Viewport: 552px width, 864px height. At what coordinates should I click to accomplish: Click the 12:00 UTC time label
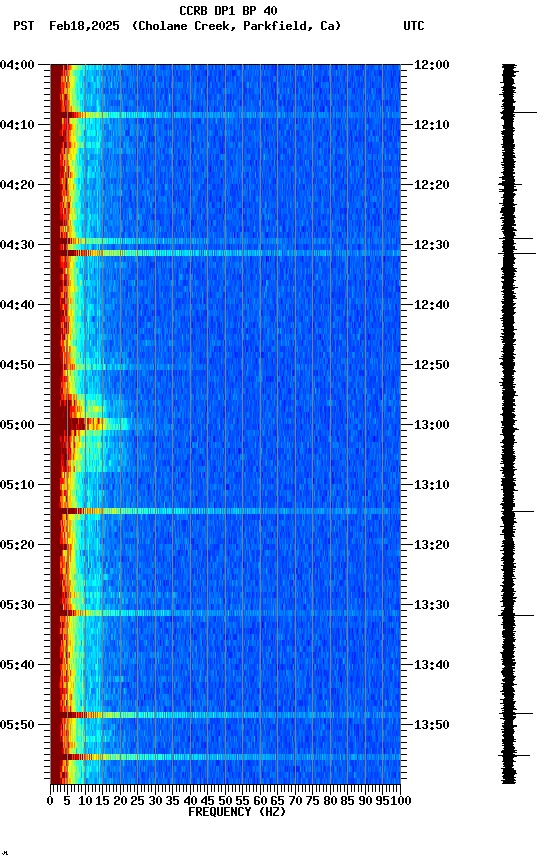point(432,65)
